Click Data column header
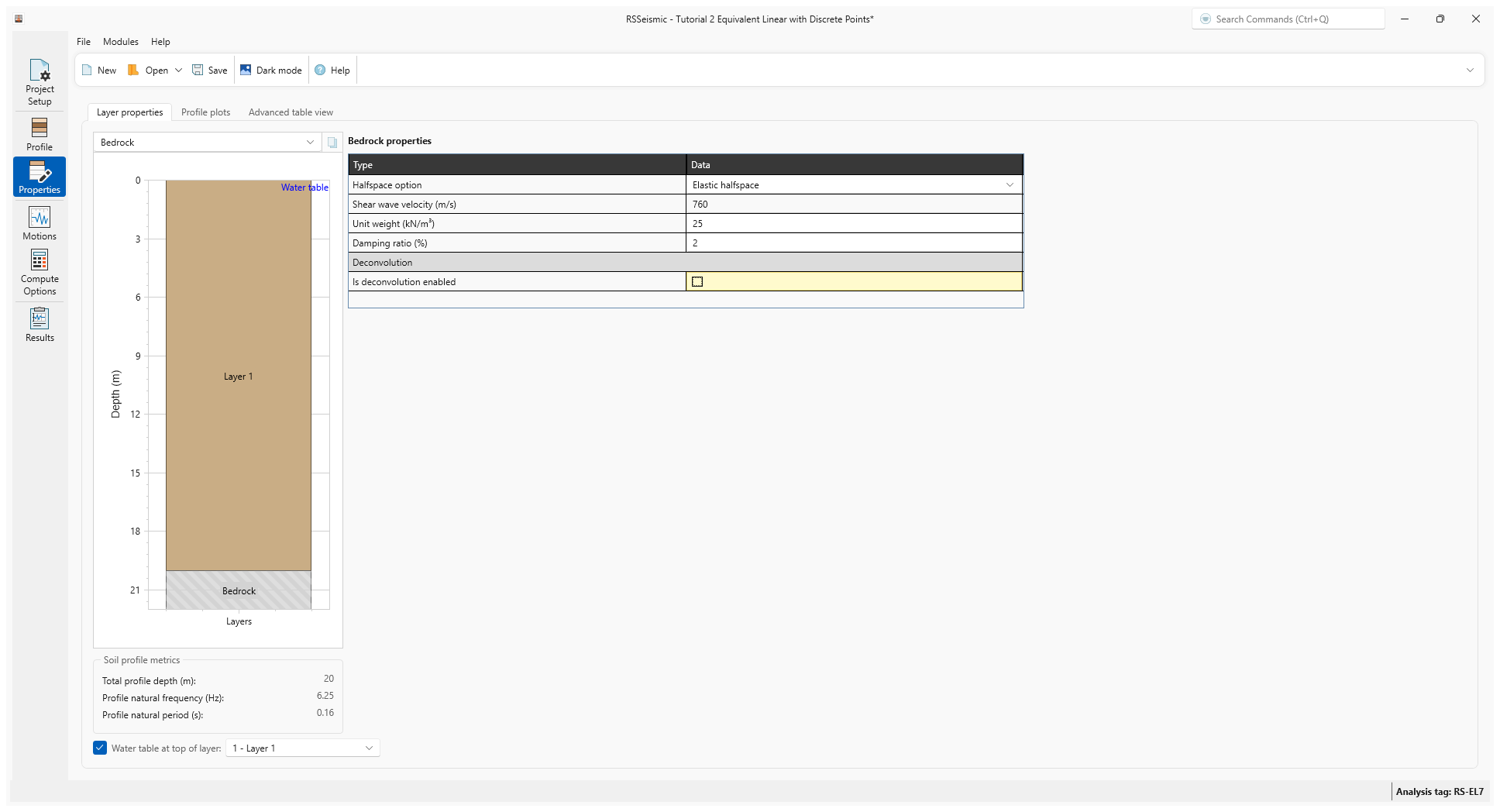The image size is (1500, 812). 855,165
